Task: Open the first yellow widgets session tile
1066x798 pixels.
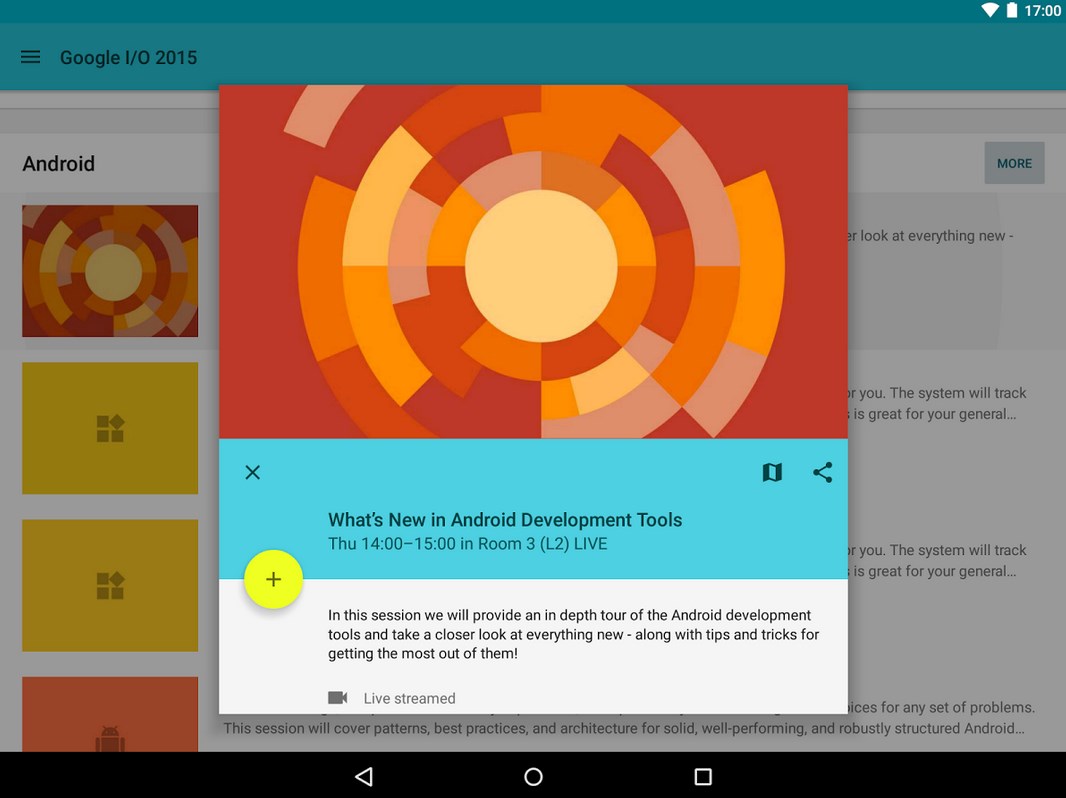Action: pos(110,428)
